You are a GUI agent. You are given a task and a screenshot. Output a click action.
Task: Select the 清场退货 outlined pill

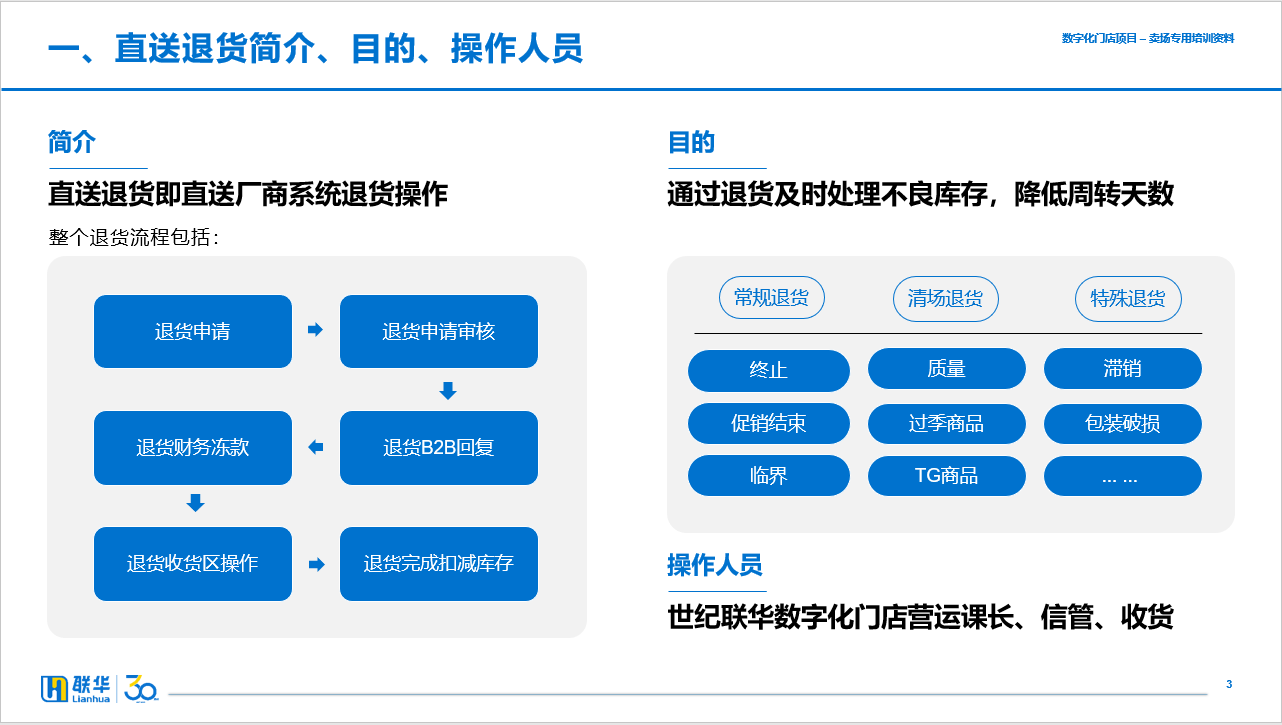[945, 299]
